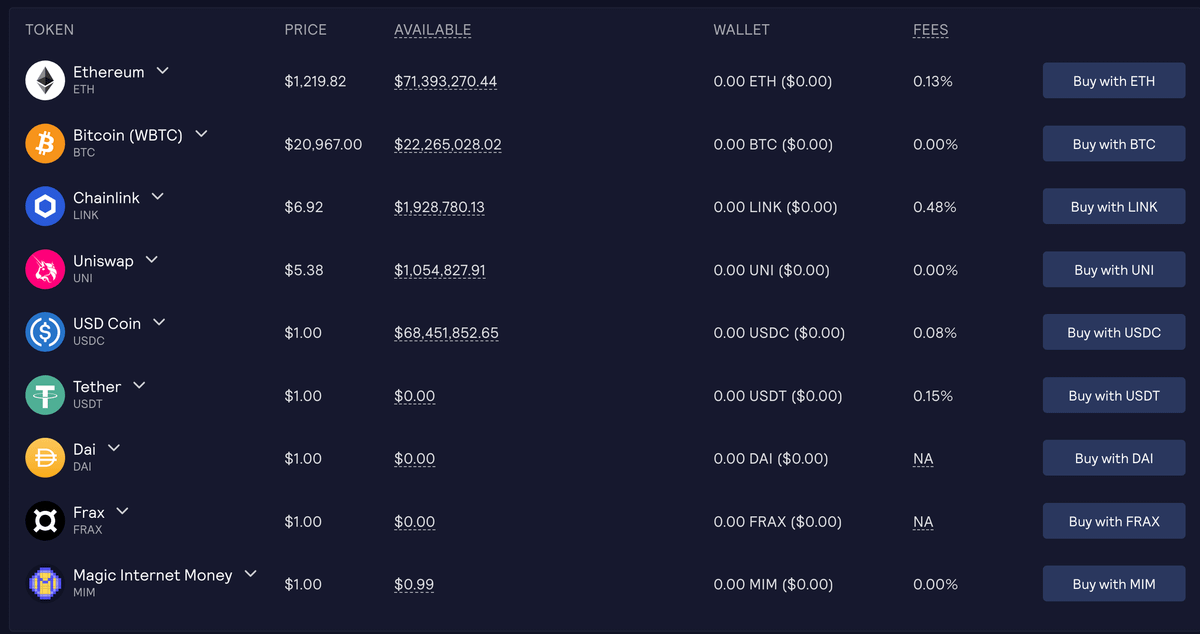Click the NA fee value for Dai
The height and width of the screenshot is (634, 1200).
[923, 459]
